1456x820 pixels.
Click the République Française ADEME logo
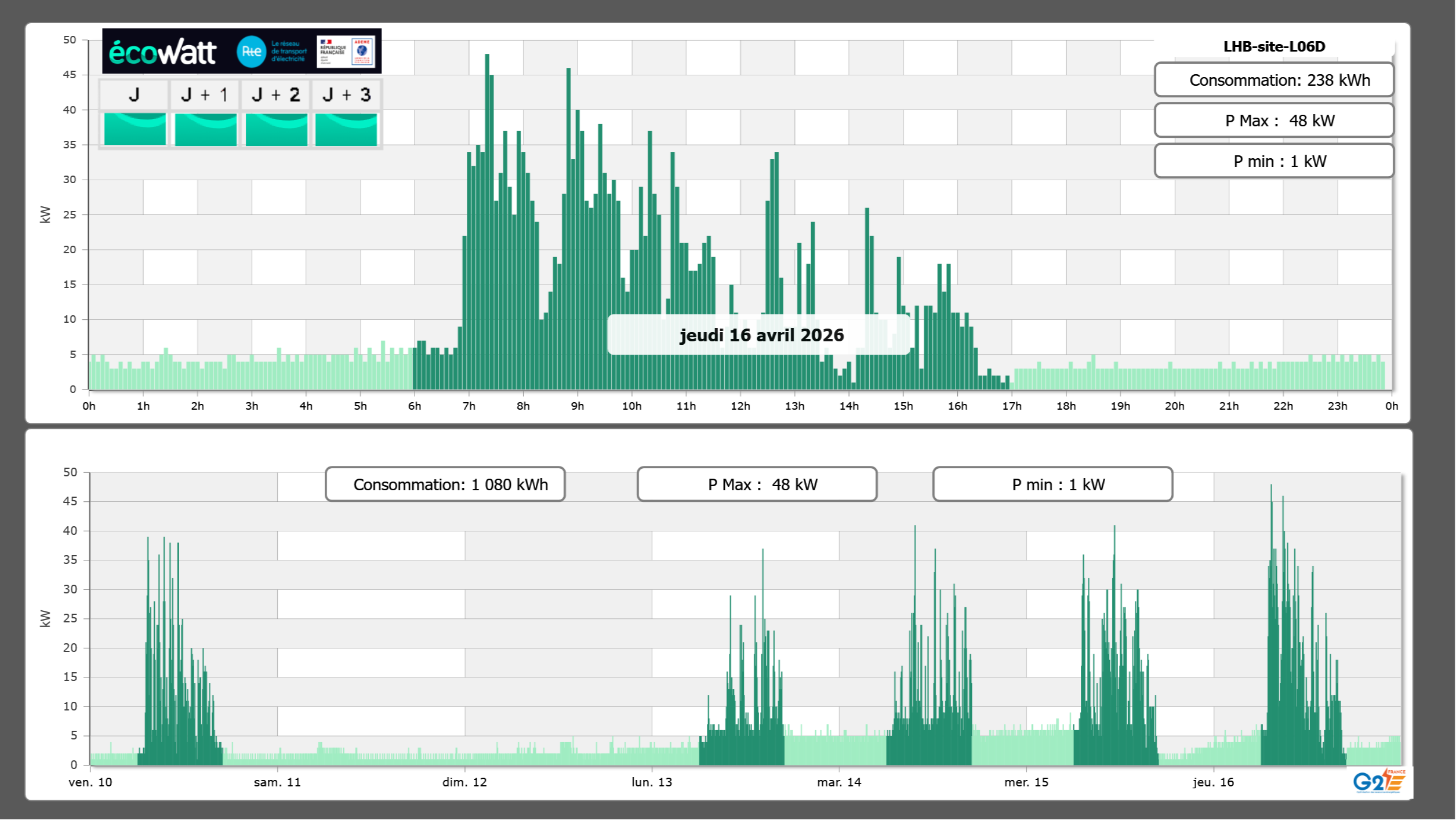coord(346,52)
